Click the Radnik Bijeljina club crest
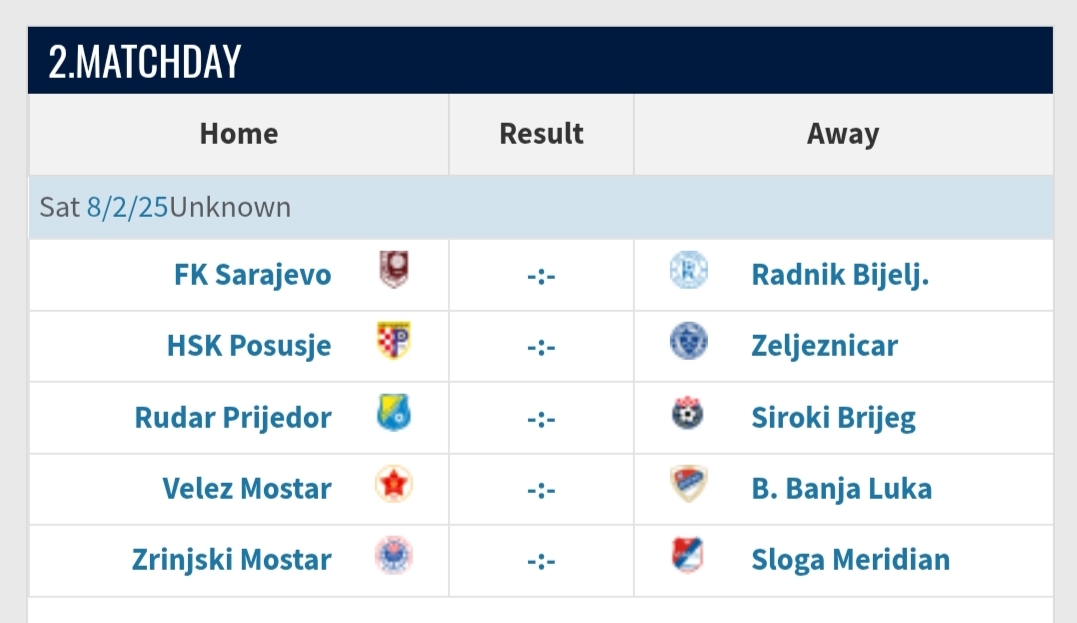 coord(688,270)
